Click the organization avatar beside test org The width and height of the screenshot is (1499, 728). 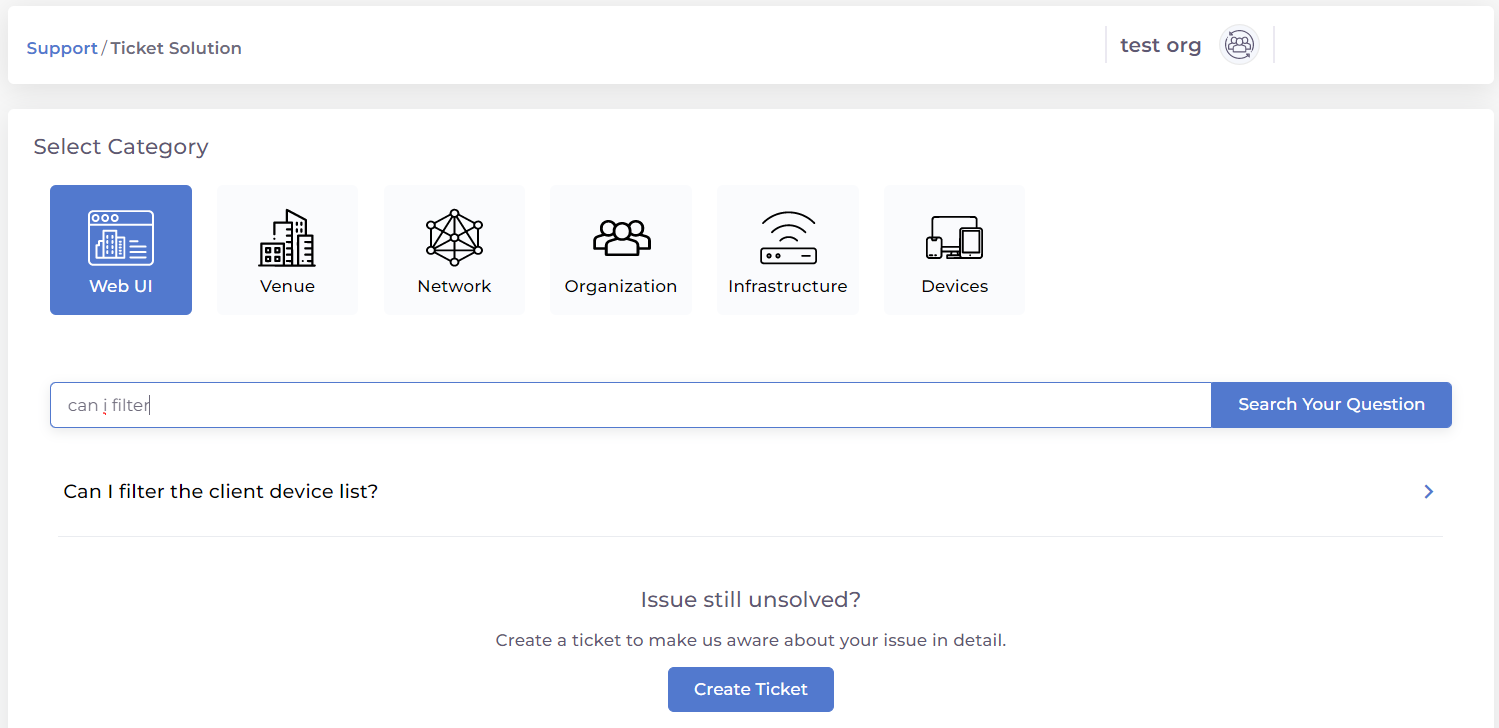tap(1239, 45)
